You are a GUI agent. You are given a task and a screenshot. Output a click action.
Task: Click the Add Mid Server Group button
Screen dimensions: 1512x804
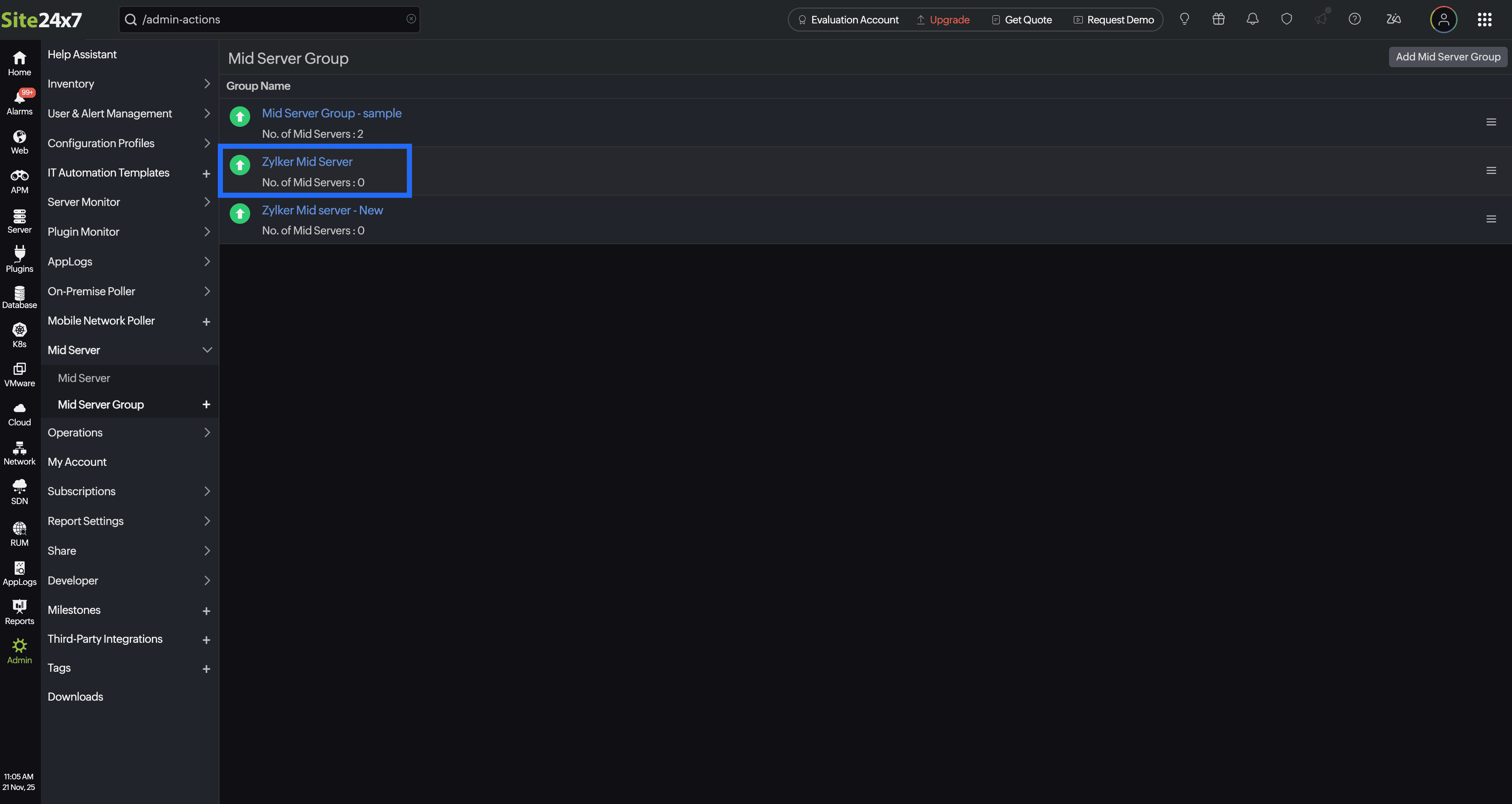(x=1447, y=57)
